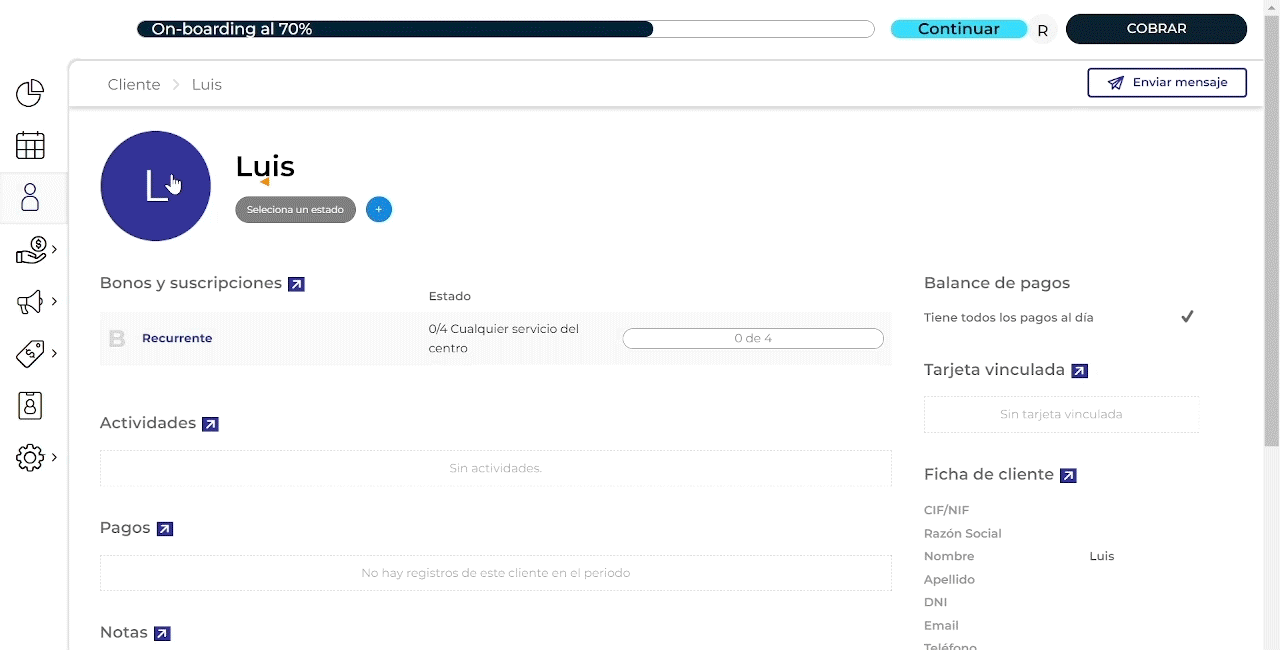Click the 0 de 4 progress bar
The width and height of the screenshot is (1280, 650).
(753, 338)
